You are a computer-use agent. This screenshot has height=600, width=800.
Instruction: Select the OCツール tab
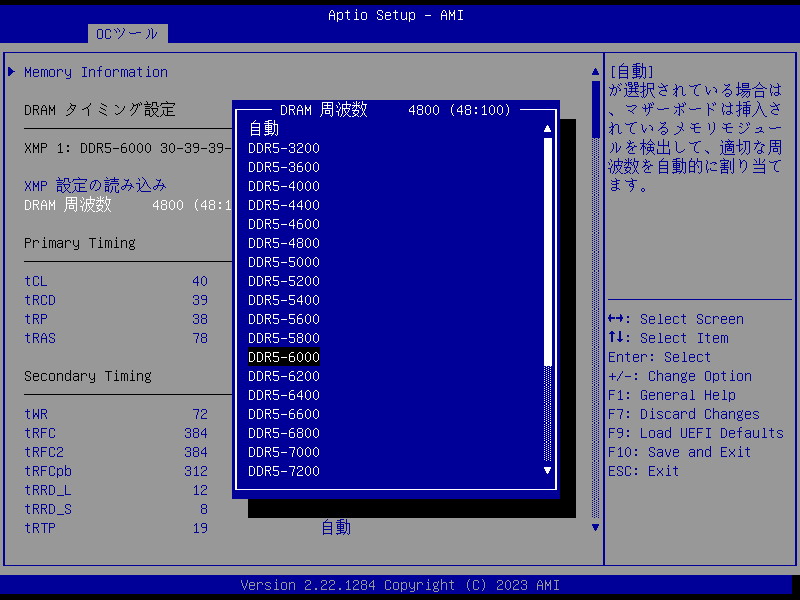point(128,34)
